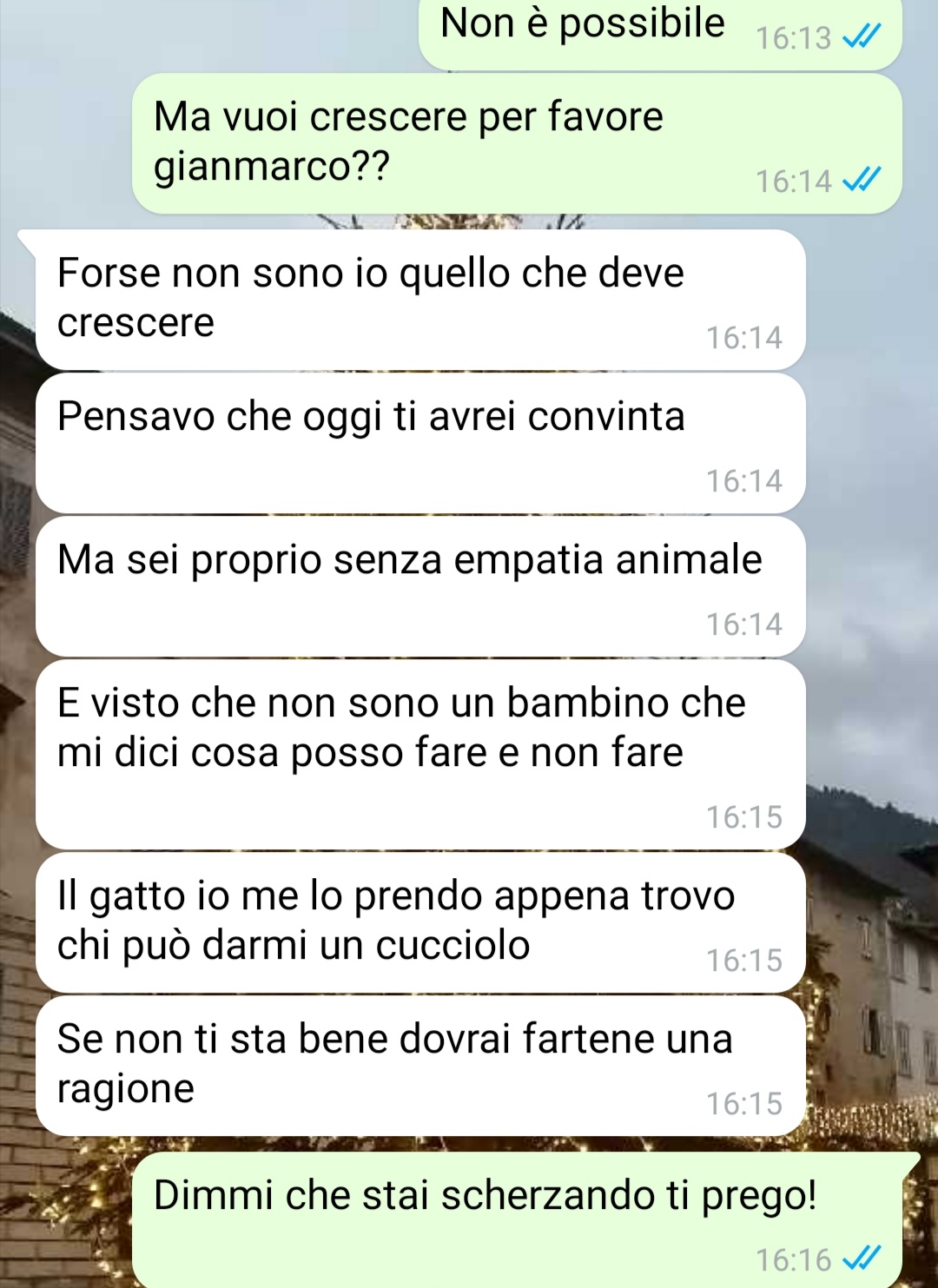Click the blue double check at 16:14
Viewport: 938px width, 1288px height.
point(862,180)
